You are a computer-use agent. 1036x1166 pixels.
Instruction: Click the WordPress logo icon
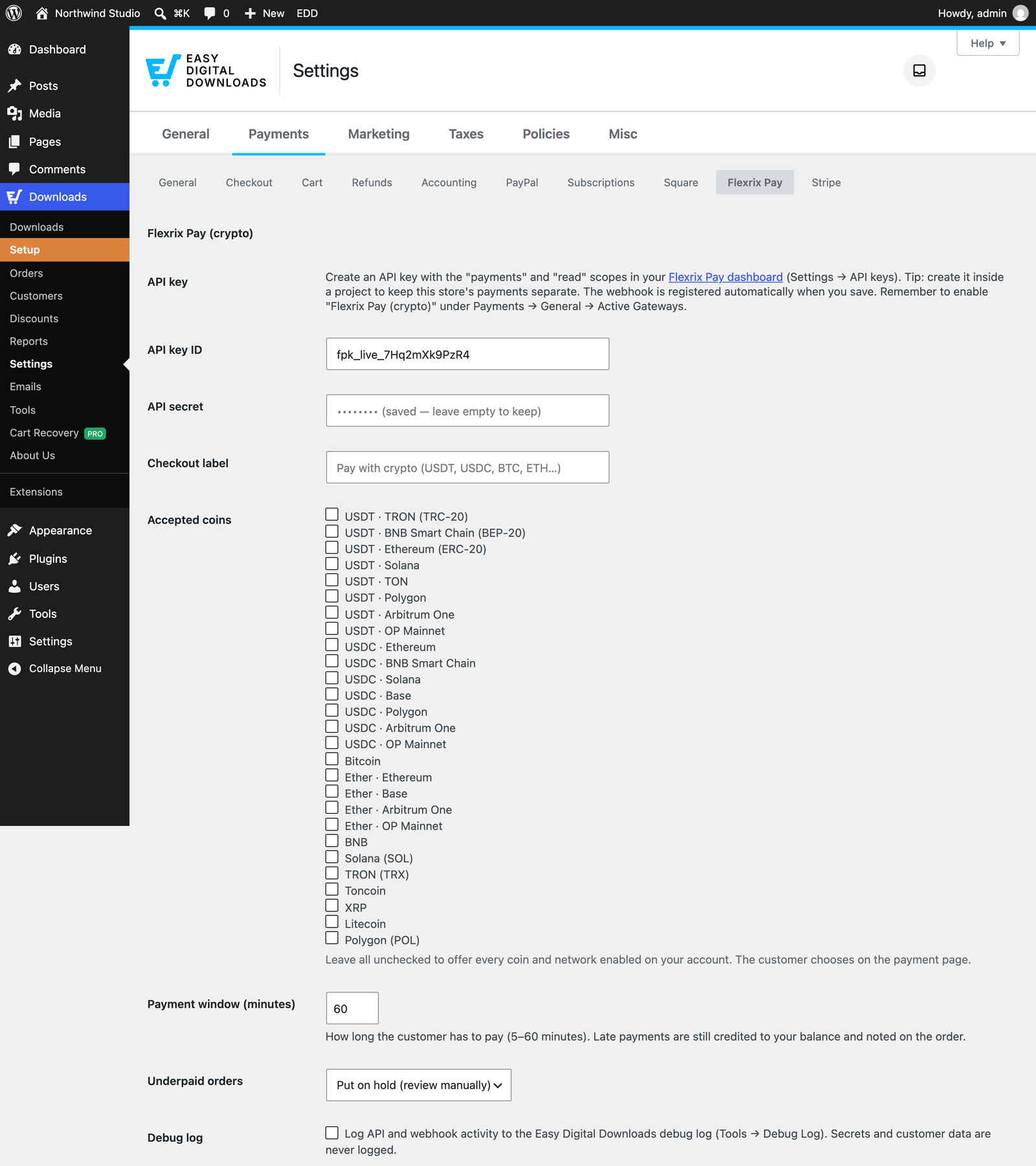click(x=14, y=13)
